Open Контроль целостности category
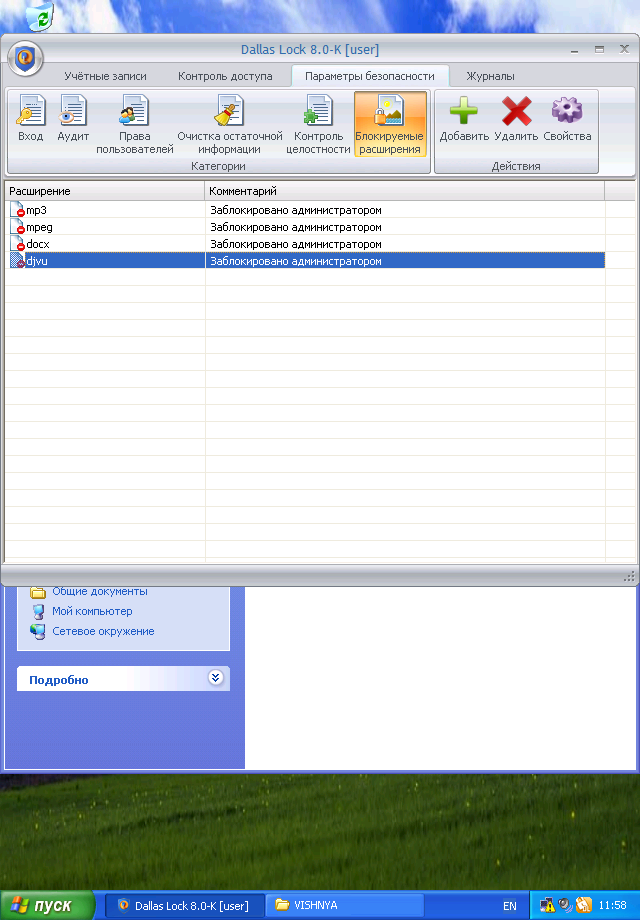Image resolution: width=640 pixels, height=920 pixels. pyautogui.click(x=318, y=124)
